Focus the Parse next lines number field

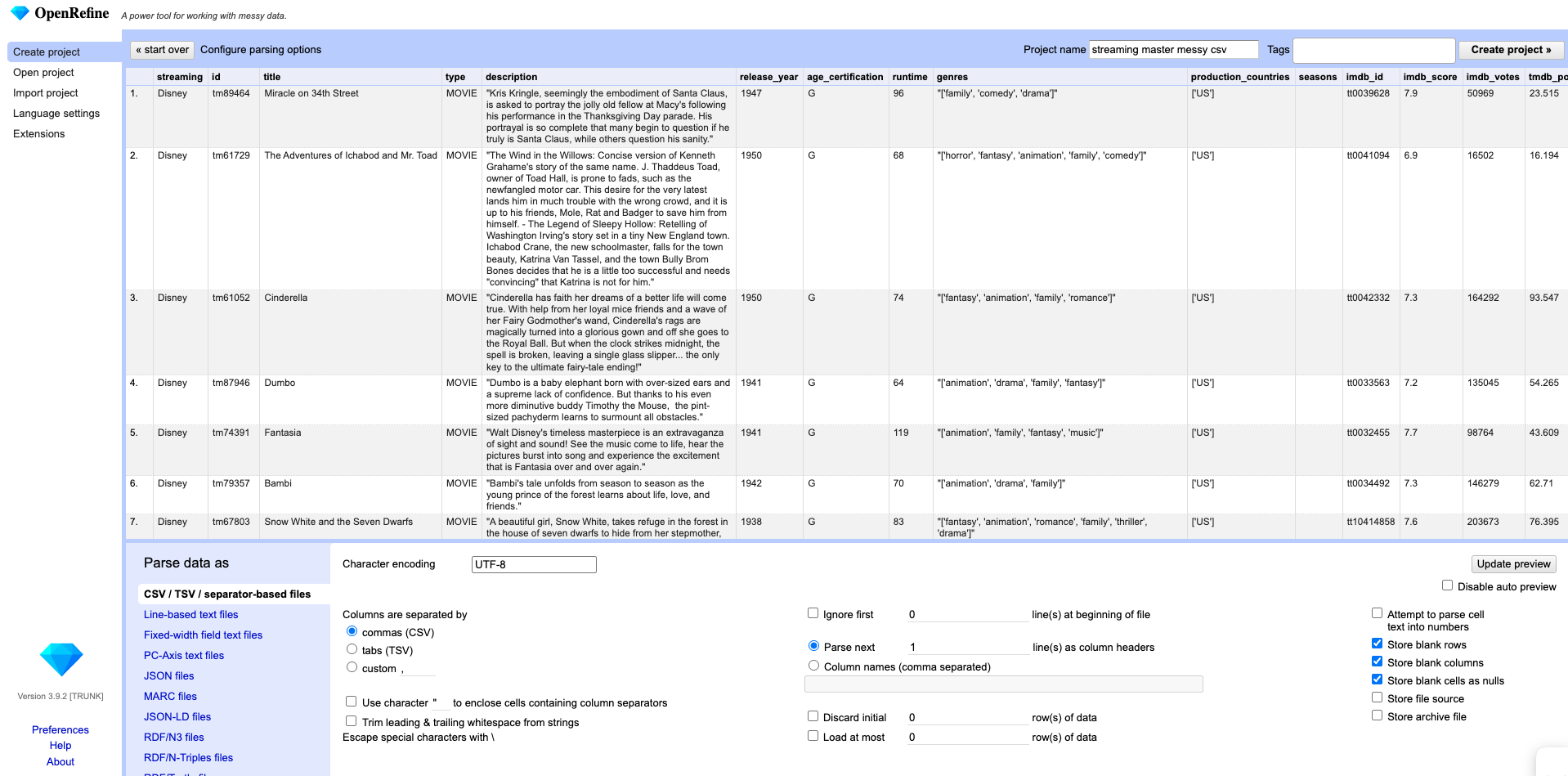[x=968, y=648]
